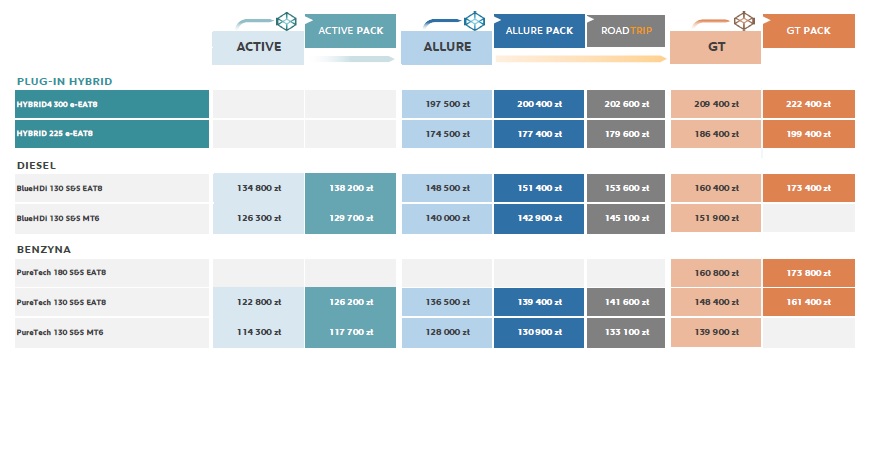Click the 133 100 zł RoadTrip price cell
The width and height of the screenshot is (874, 460).
pyautogui.click(x=626, y=332)
